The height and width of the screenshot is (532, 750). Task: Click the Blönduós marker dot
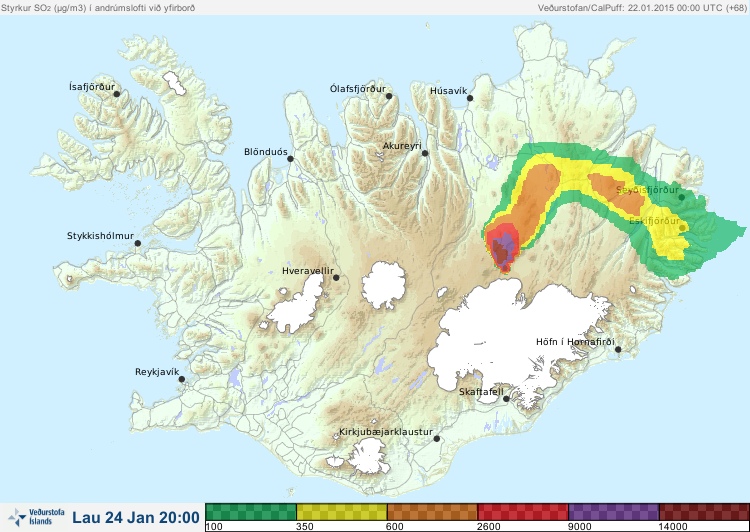click(290, 159)
